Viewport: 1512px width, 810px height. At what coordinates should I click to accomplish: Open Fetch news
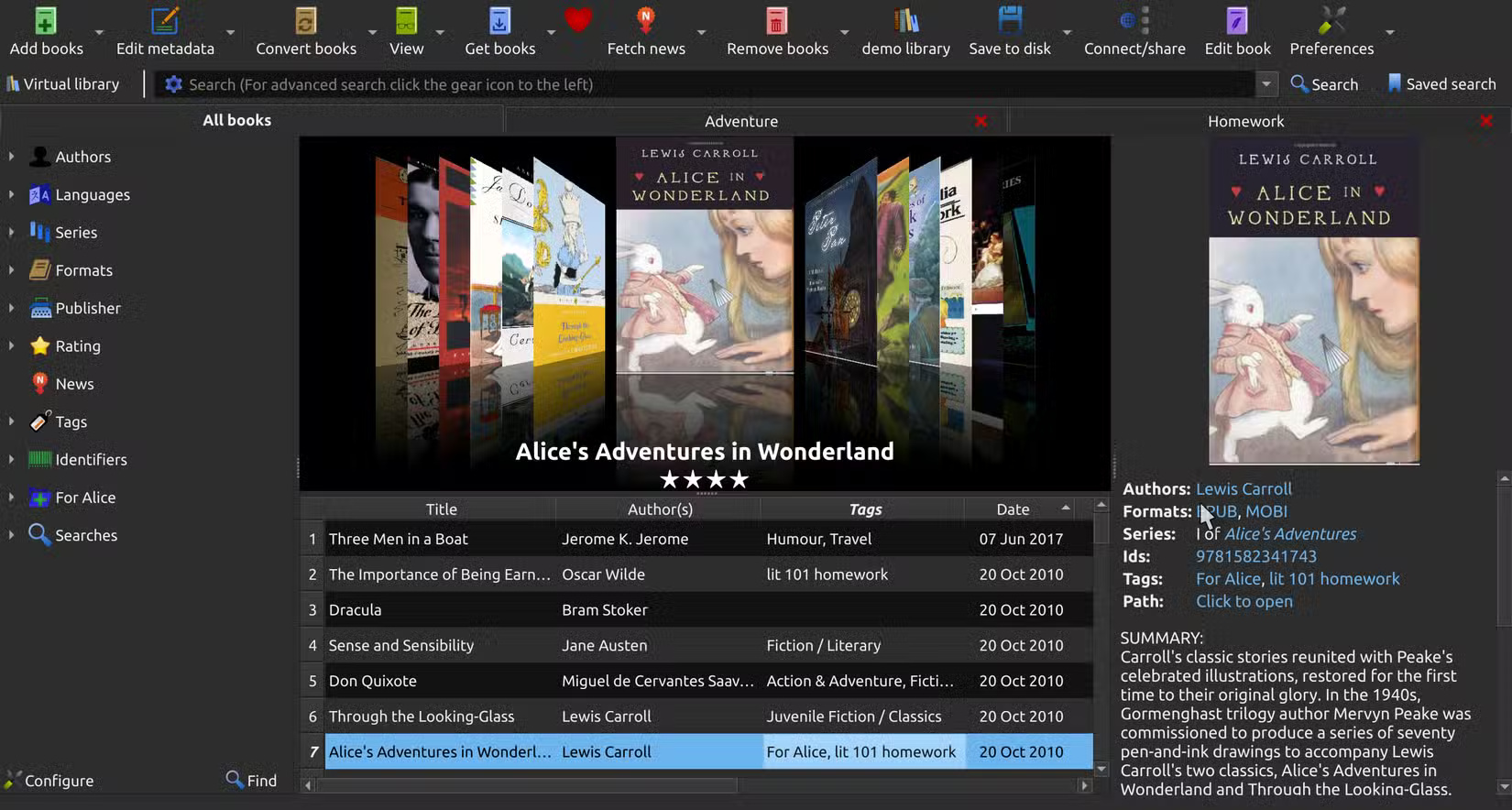click(x=645, y=21)
